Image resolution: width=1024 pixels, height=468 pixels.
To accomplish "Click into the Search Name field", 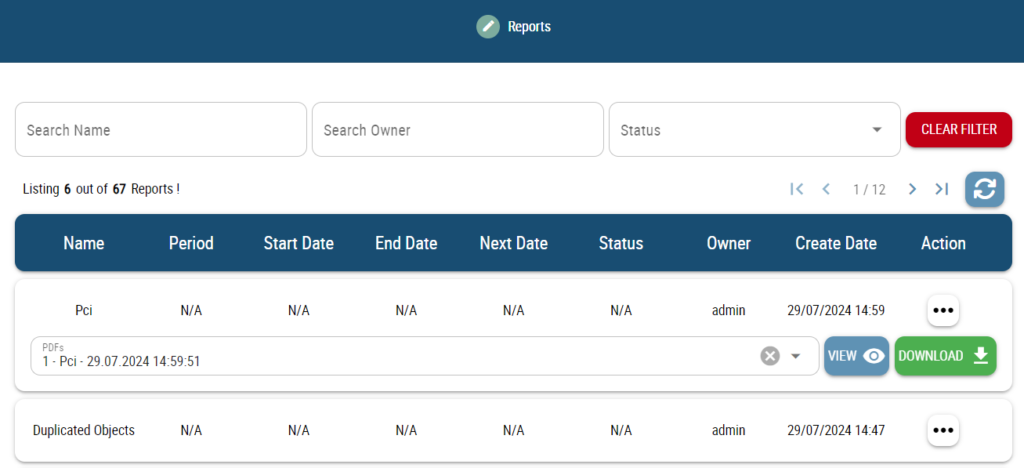I will (x=160, y=130).
